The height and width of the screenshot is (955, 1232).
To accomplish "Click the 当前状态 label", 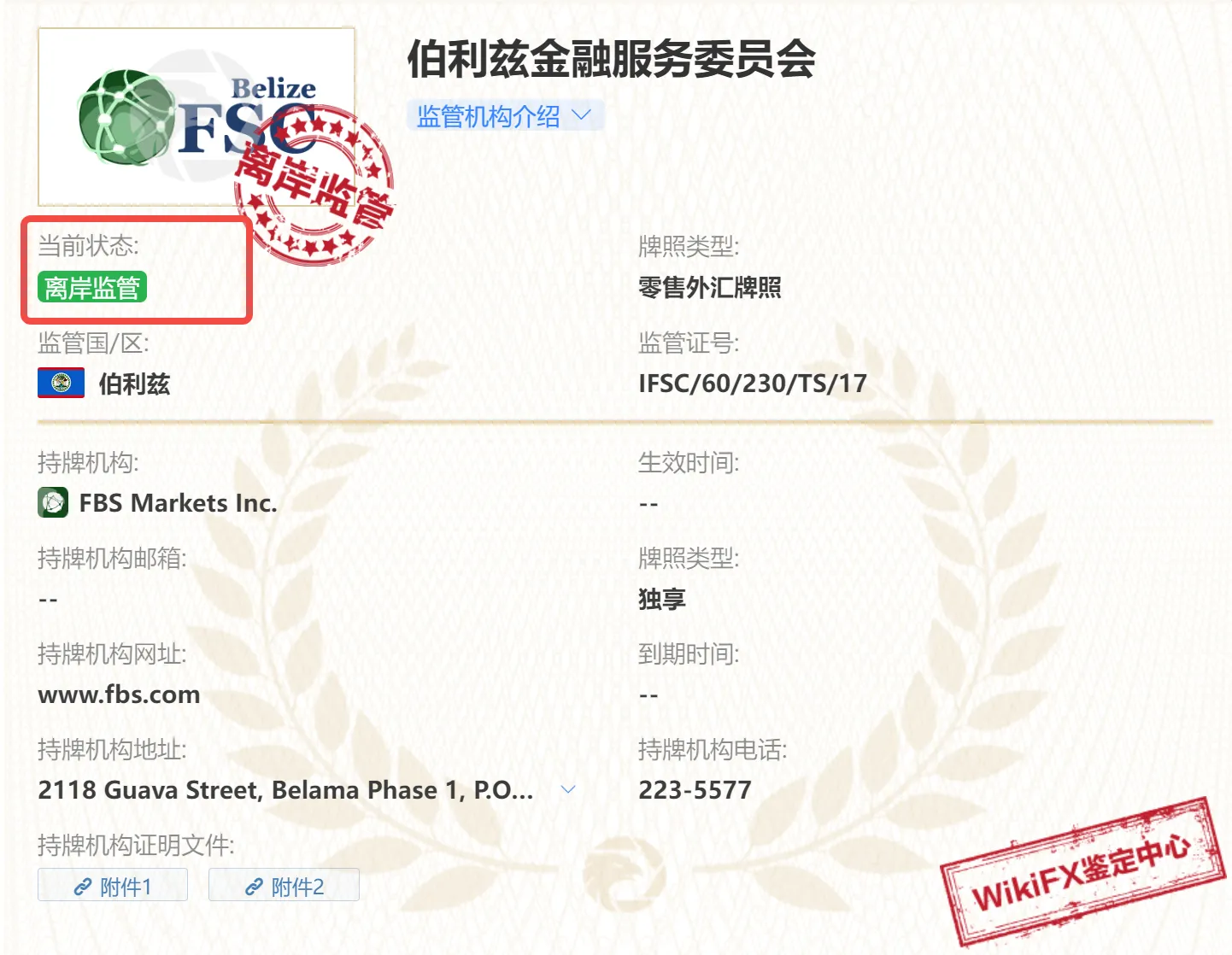I will click(x=88, y=246).
